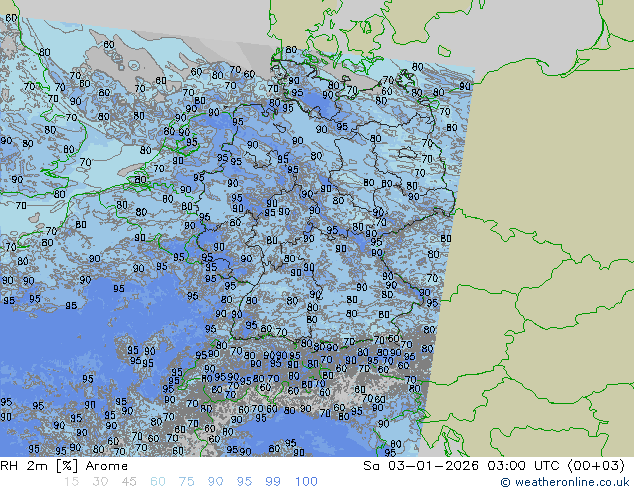634x490 pixels.
Task: Pick the 95 legend value
Action: (x=245, y=482)
